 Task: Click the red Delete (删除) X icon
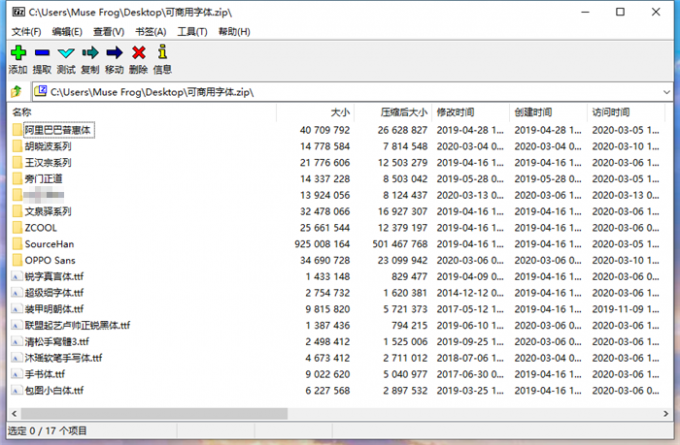138,53
